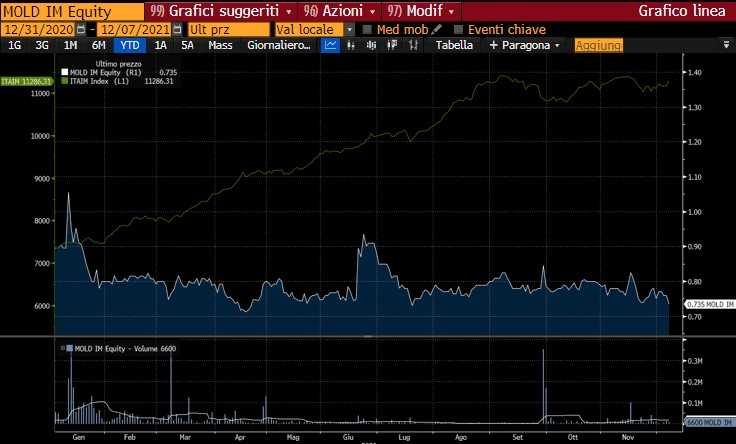Screen dimensions: 736x444
Task: Click the Grafico linea title label
Action: coord(682,11)
